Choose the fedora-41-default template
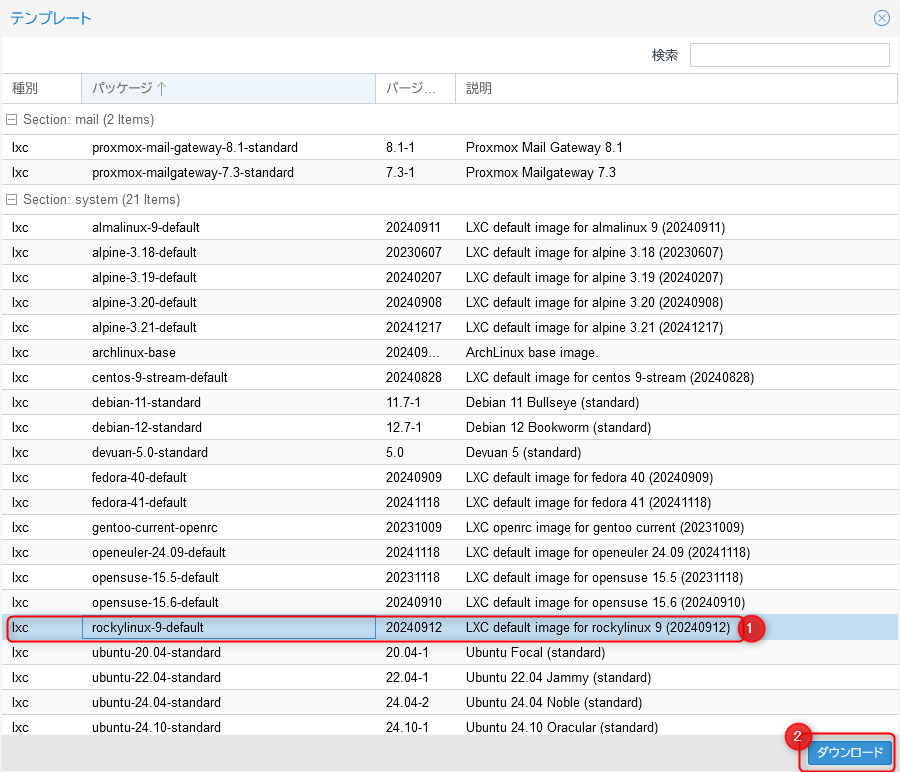Viewport: 900px width, 772px height. [139, 502]
